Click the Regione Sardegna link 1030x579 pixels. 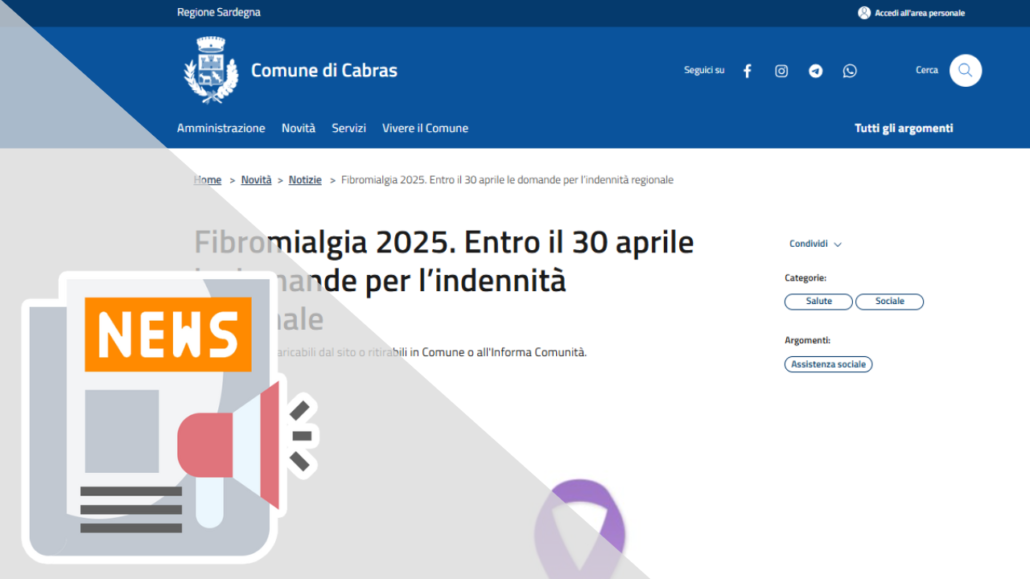[219, 12]
